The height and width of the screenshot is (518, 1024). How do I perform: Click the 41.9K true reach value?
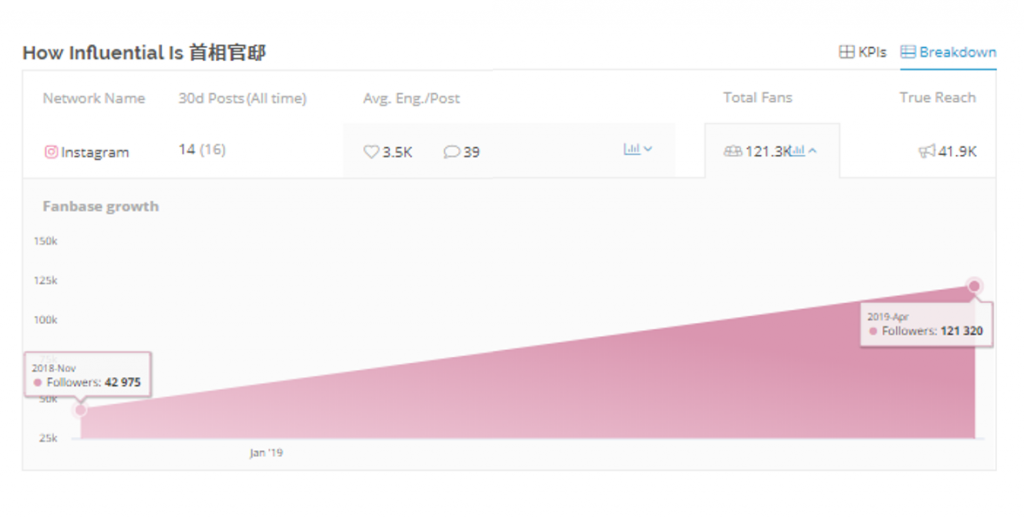[958, 152]
